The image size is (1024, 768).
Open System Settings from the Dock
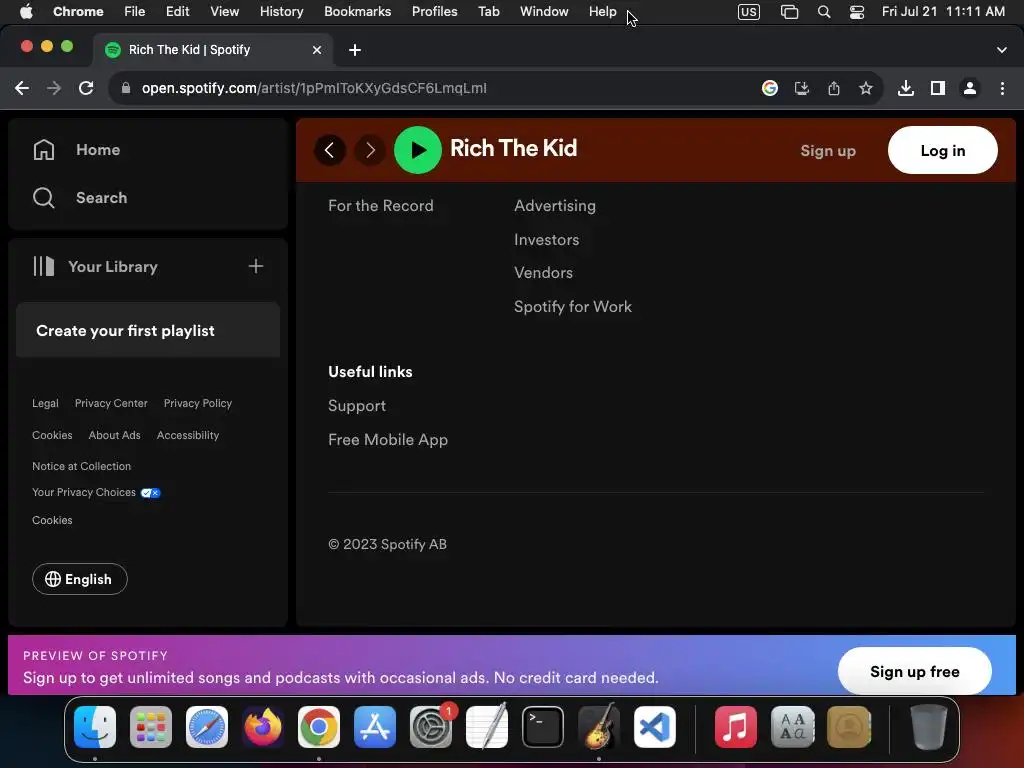[x=431, y=727]
